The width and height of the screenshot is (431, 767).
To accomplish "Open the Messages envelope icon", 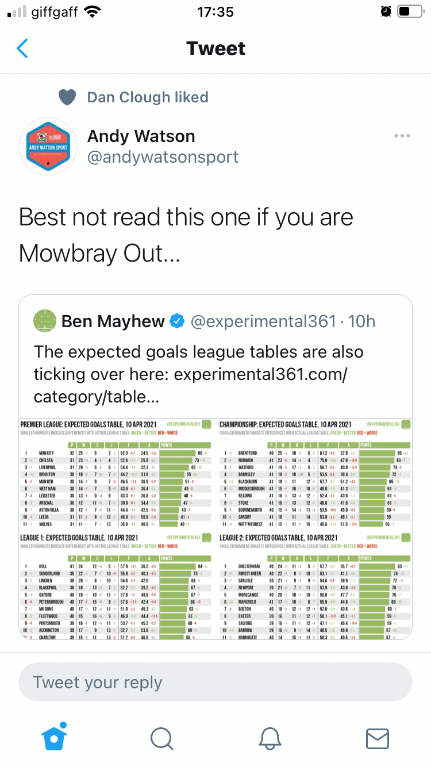I will [x=377, y=739].
